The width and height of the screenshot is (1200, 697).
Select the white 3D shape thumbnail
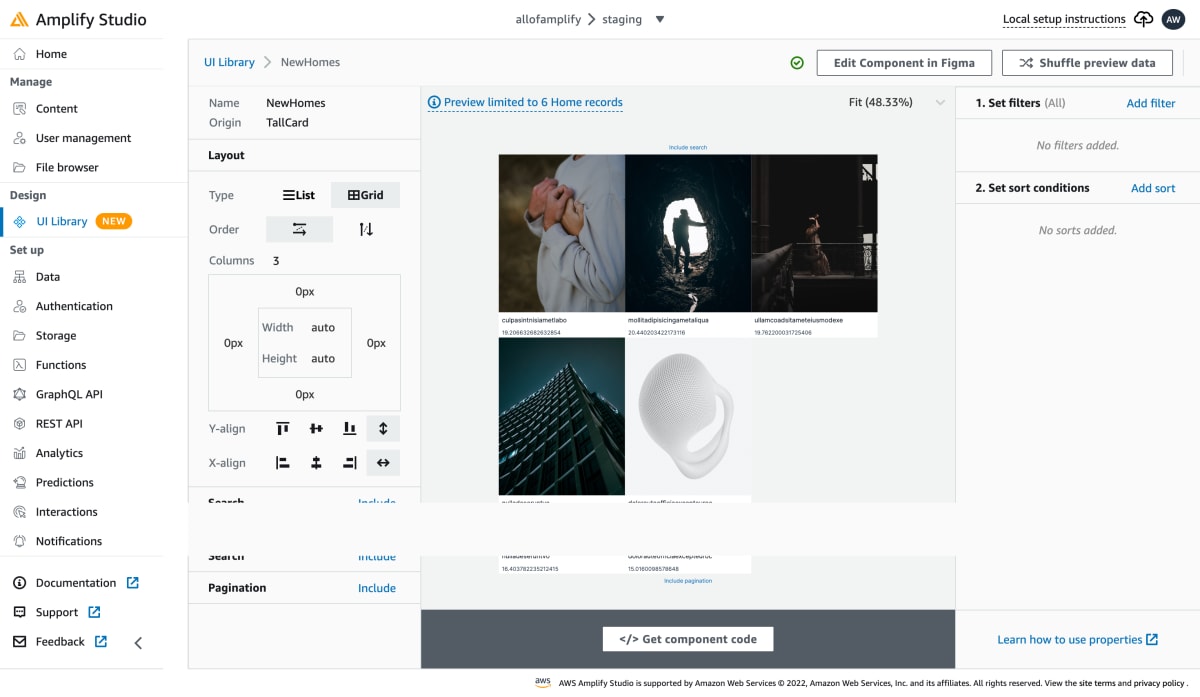tap(688, 416)
